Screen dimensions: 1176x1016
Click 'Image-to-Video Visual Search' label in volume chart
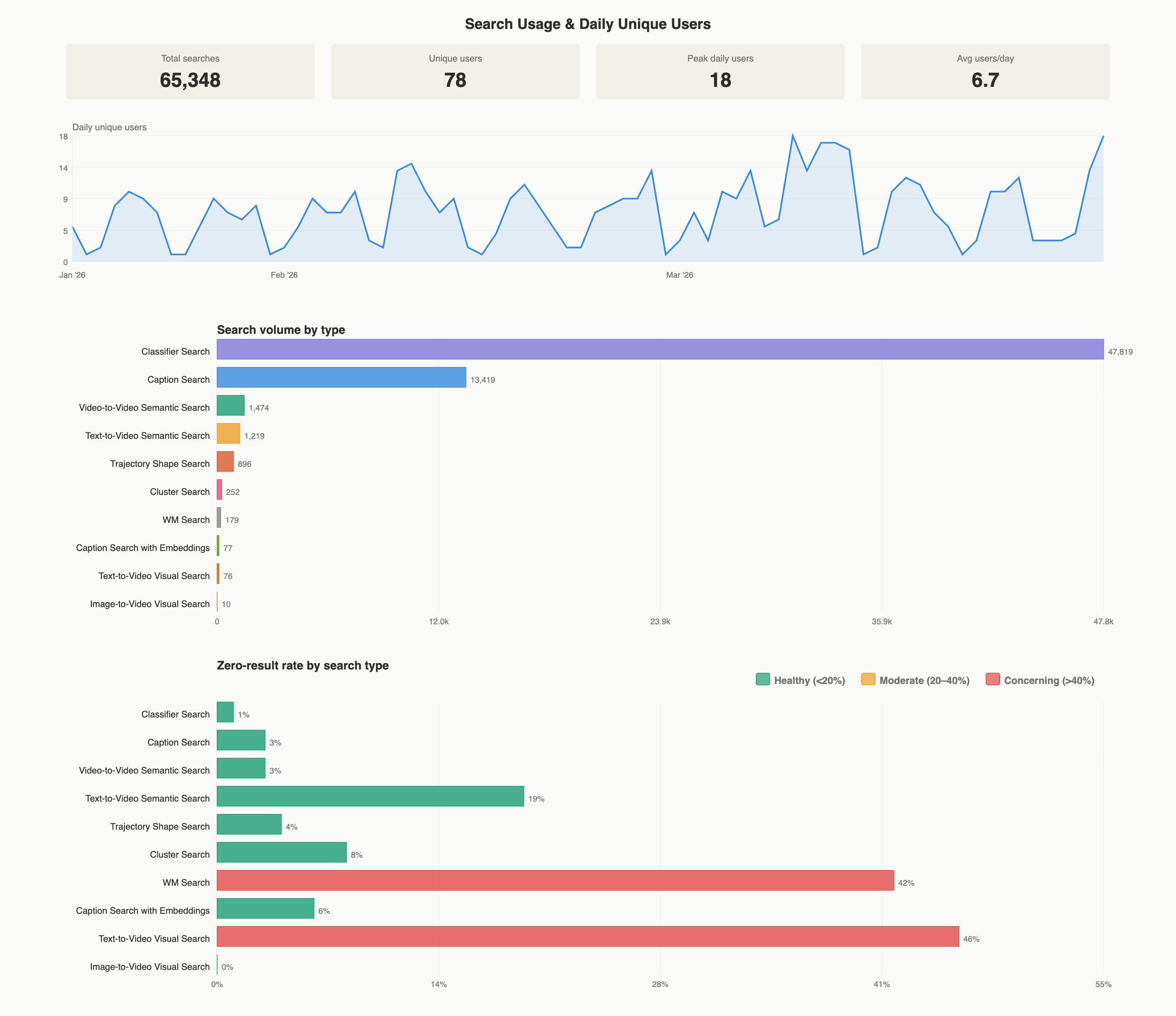pos(150,604)
